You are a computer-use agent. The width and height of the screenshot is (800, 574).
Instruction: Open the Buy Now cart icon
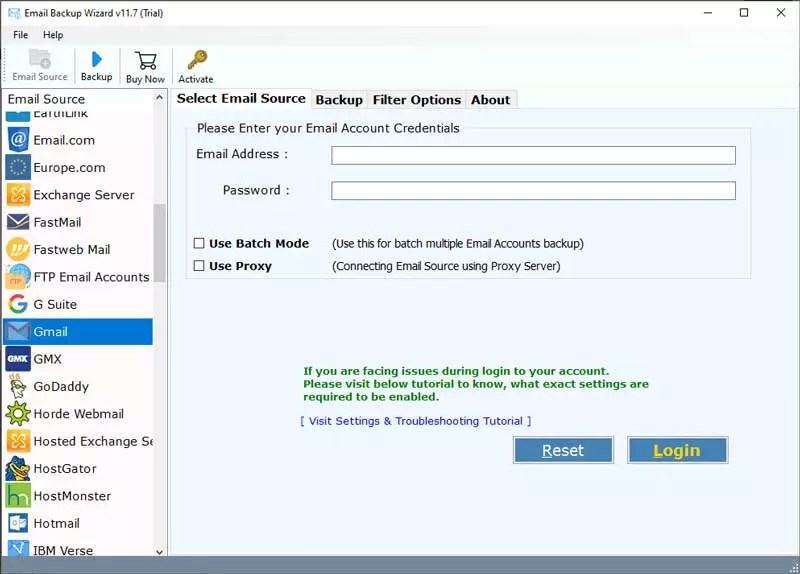[146, 60]
